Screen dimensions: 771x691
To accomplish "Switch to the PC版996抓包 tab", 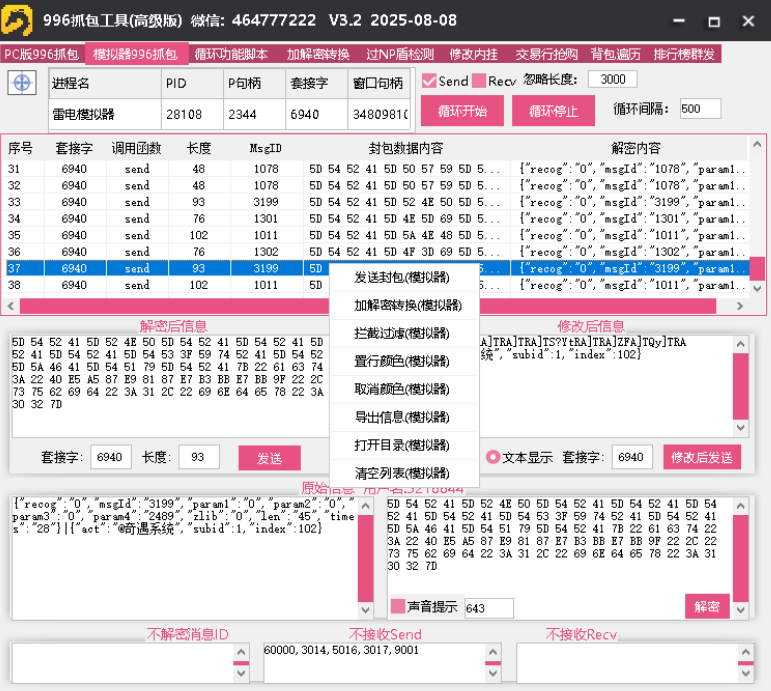I will click(42, 54).
